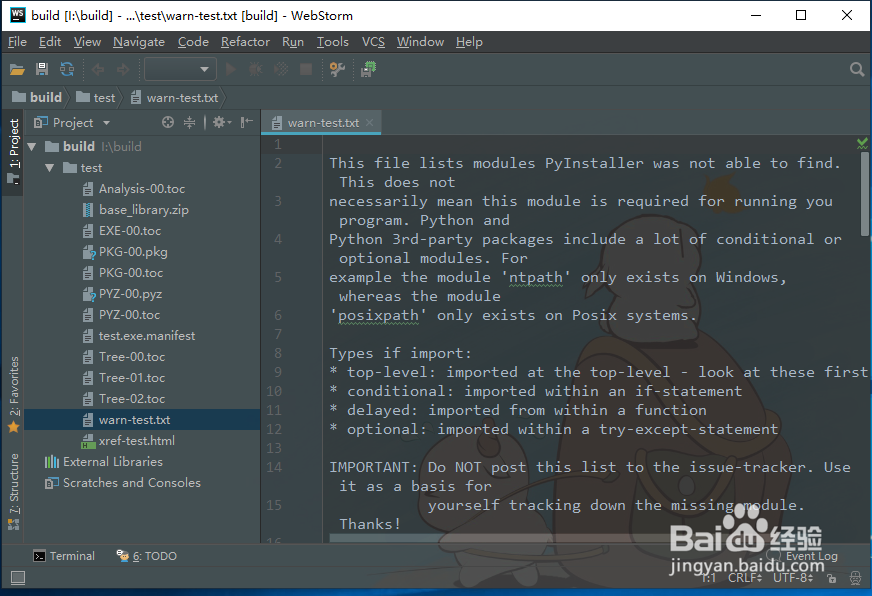
Task: Click the Open folder toolbar icon
Action: coord(17,69)
